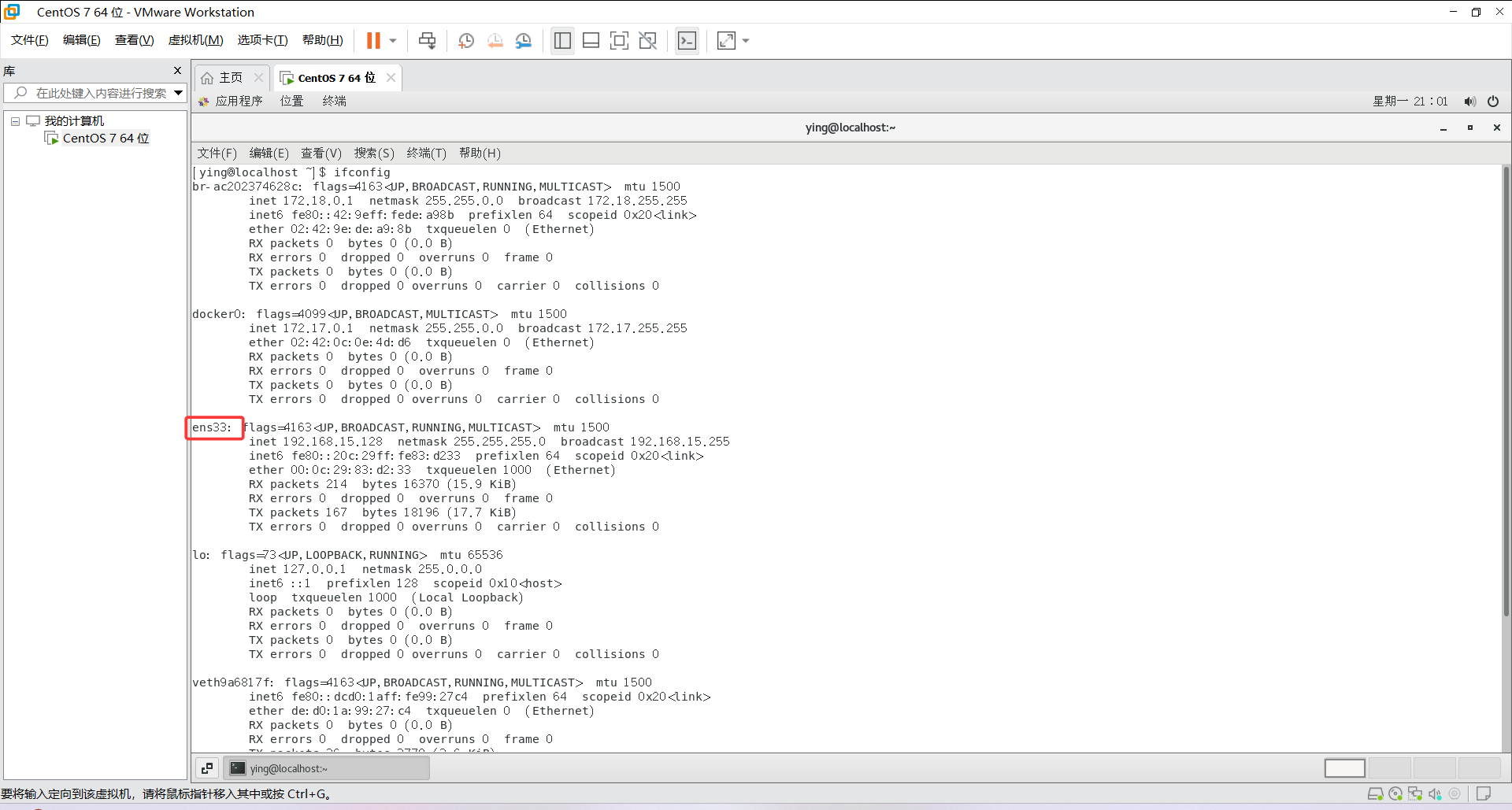The height and width of the screenshot is (810, 1512).
Task: Click the guest power icon
Action: [x=1493, y=101]
